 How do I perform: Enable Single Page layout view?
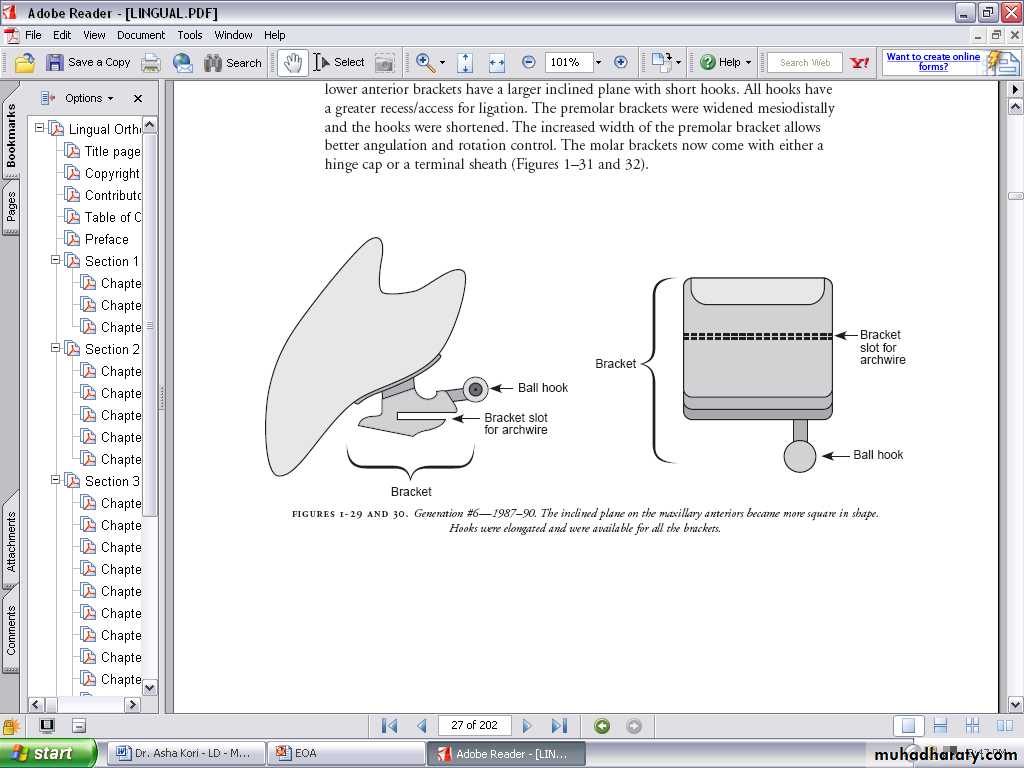tap(908, 726)
